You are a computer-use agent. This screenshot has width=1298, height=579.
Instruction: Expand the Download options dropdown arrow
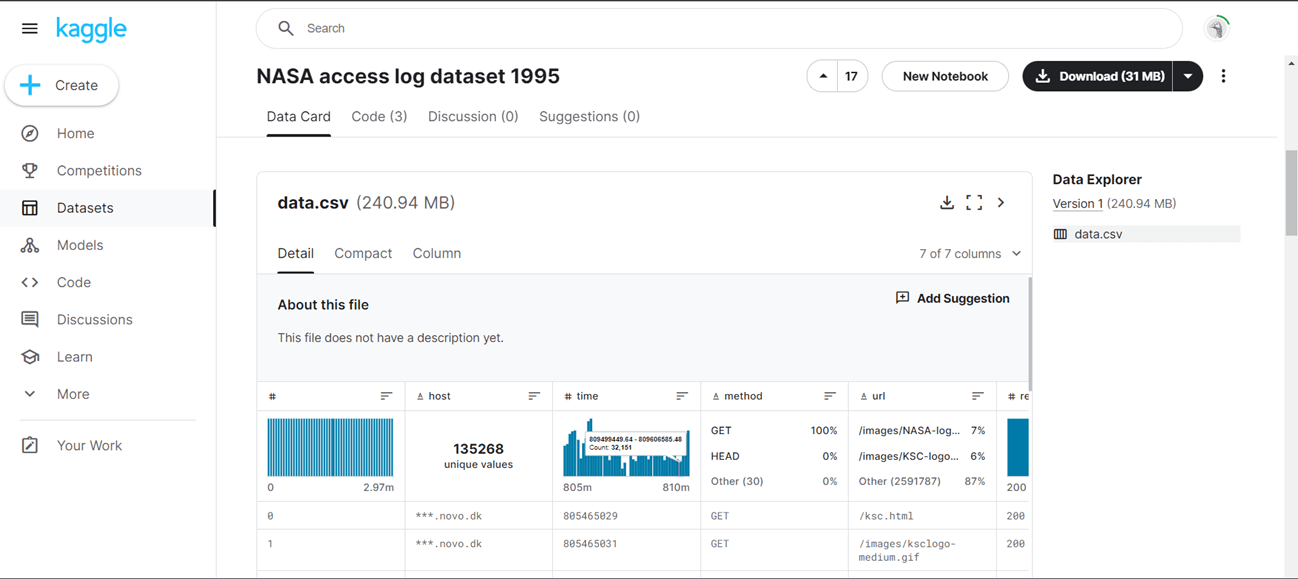1188,76
